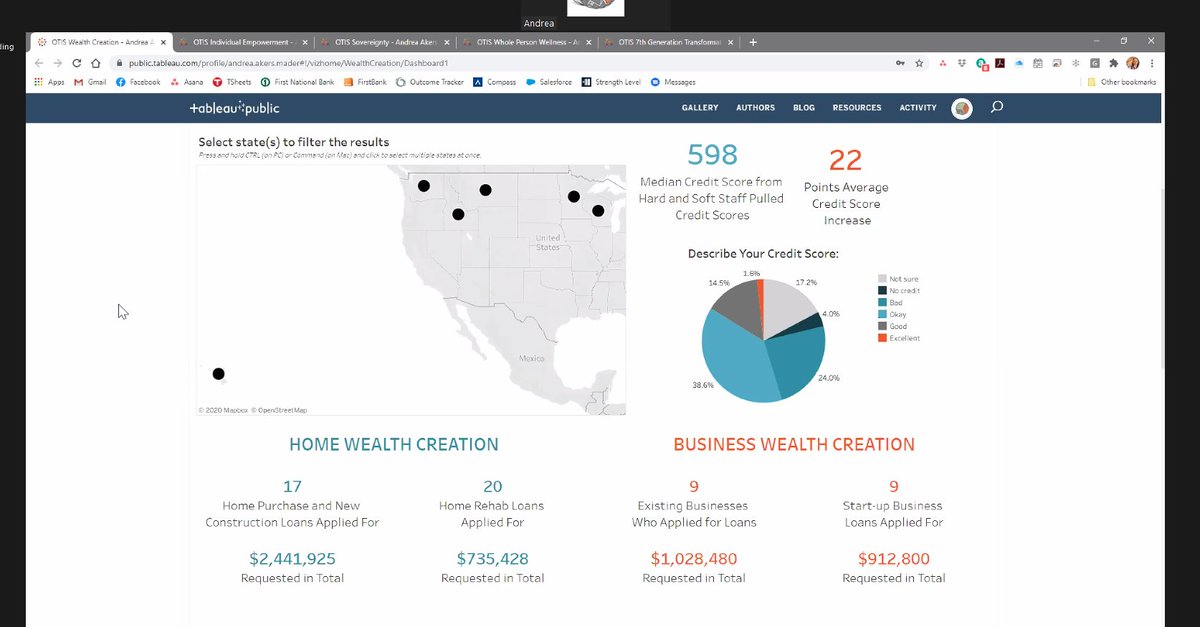This screenshot has width=1200, height=627.
Task: Open the First National Bank bookmark
Action: click(x=297, y=82)
